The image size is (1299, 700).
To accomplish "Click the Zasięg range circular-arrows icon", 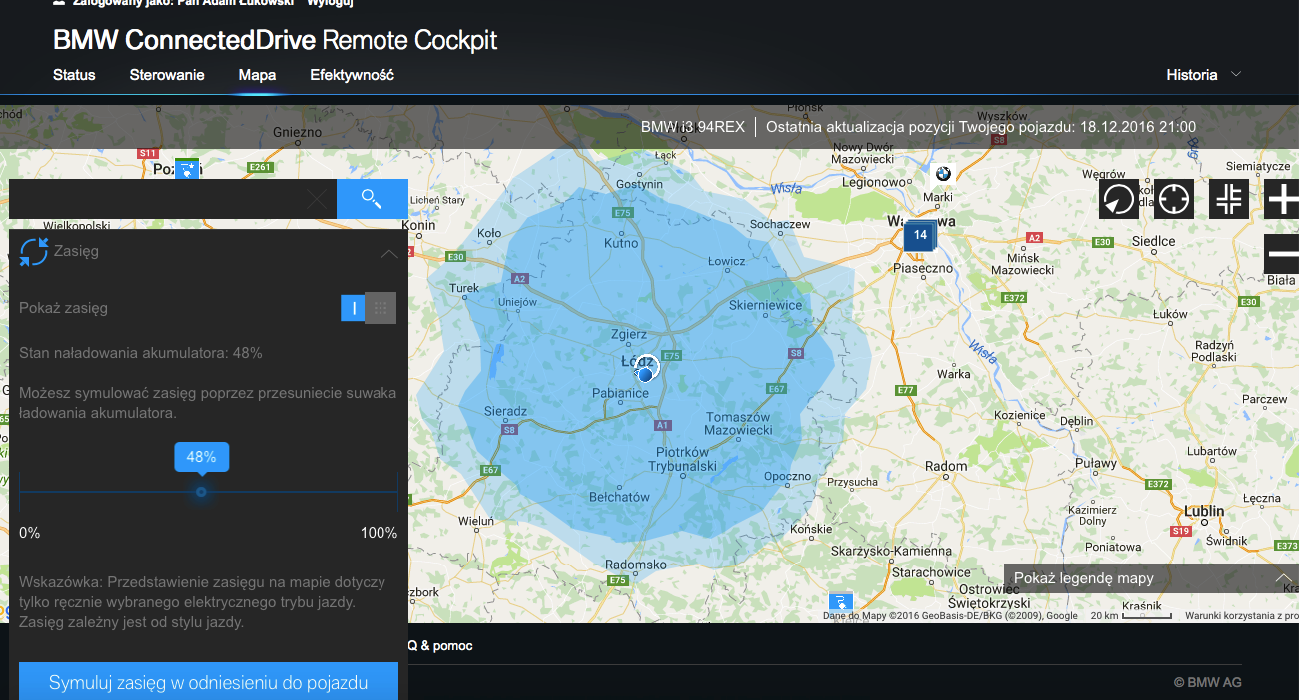I will coord(34,252).
